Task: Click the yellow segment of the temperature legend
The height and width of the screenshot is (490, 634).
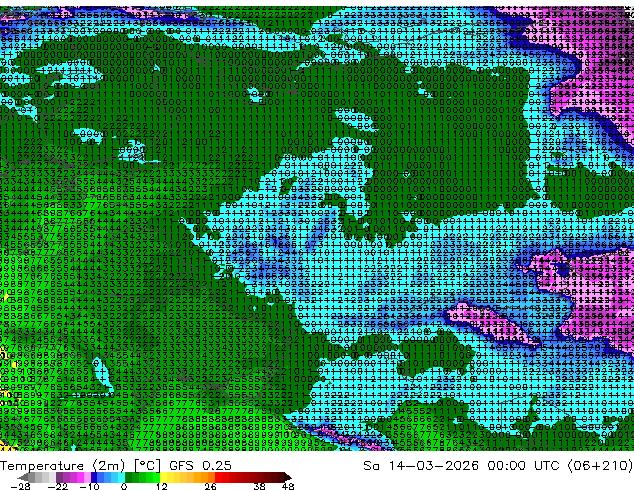Action: tap(163, 477)
